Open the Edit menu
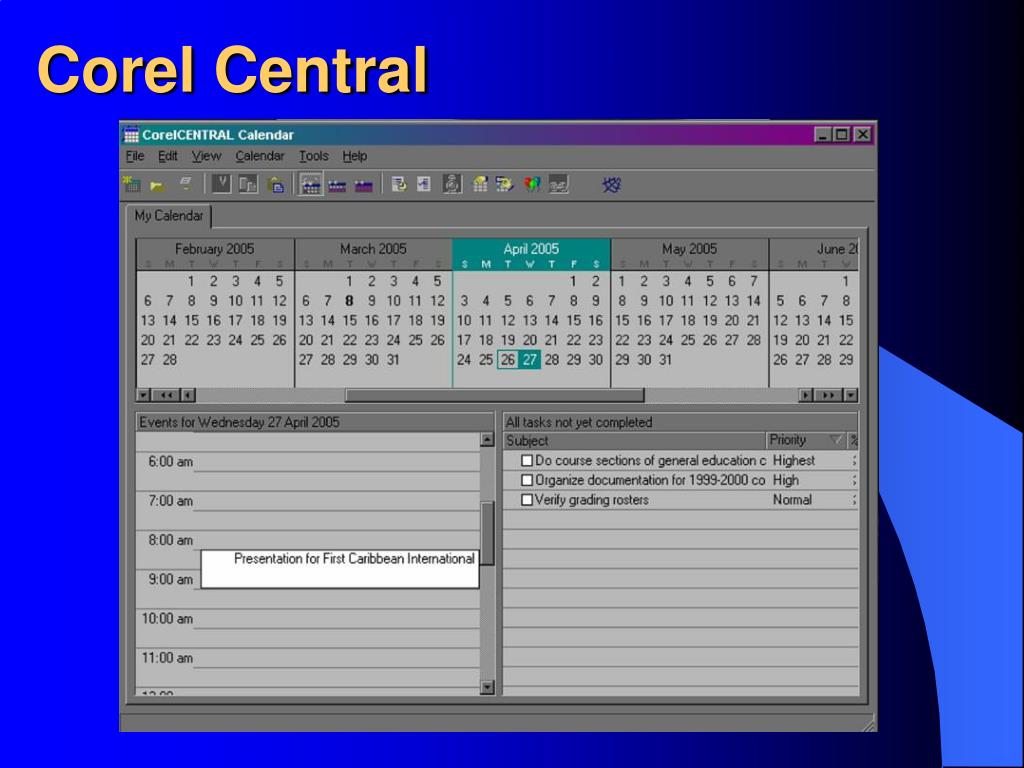This screenshot has width=1024, height=768. 167,156
